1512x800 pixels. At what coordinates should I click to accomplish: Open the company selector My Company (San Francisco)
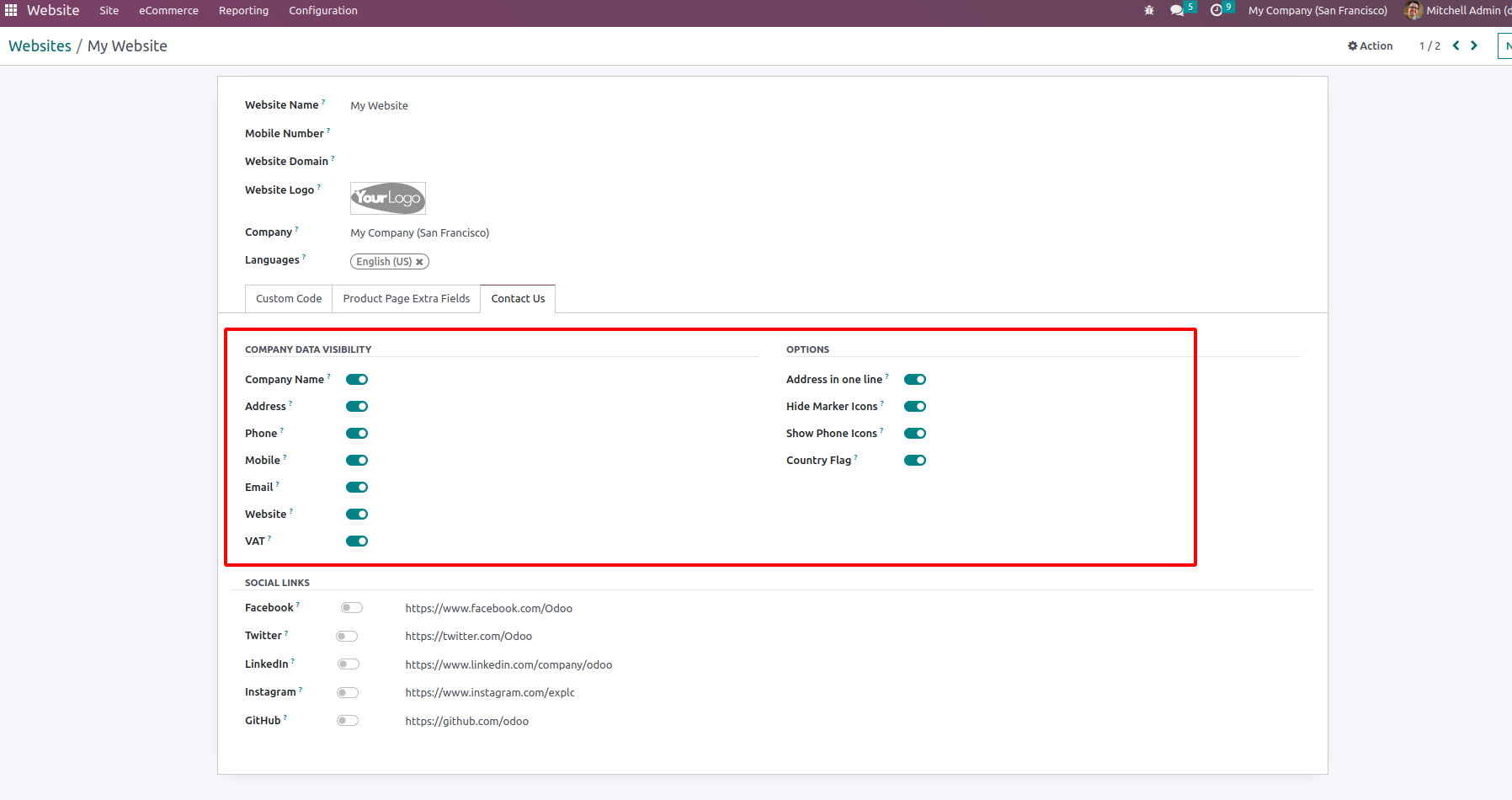click(1318, 10)
